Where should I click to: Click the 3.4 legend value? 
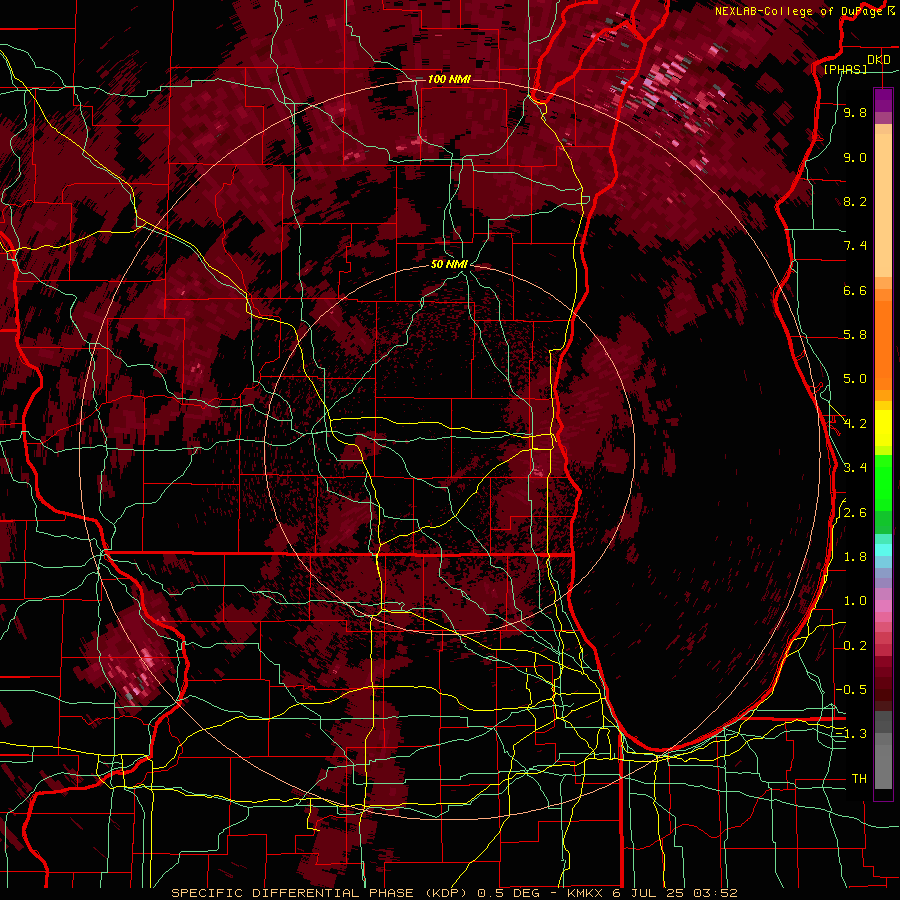pos(855,468)
